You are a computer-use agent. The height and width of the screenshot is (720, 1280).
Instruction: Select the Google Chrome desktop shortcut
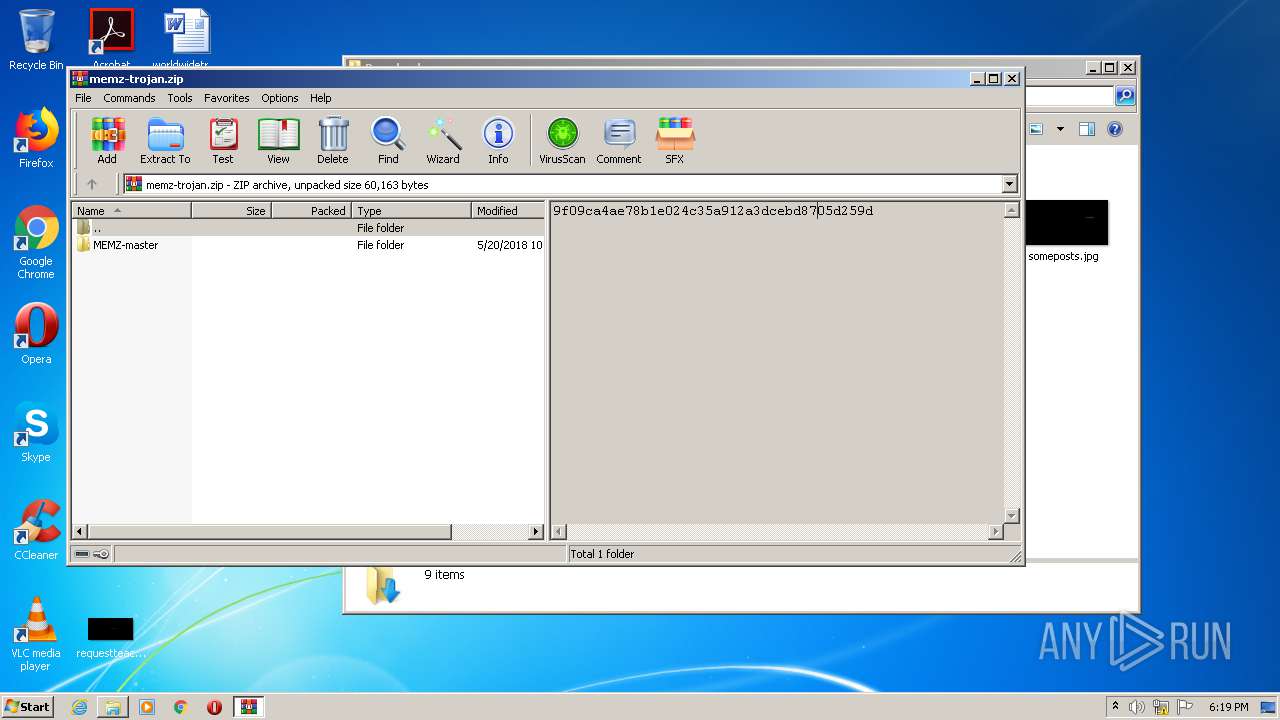(x=36, y=243)
